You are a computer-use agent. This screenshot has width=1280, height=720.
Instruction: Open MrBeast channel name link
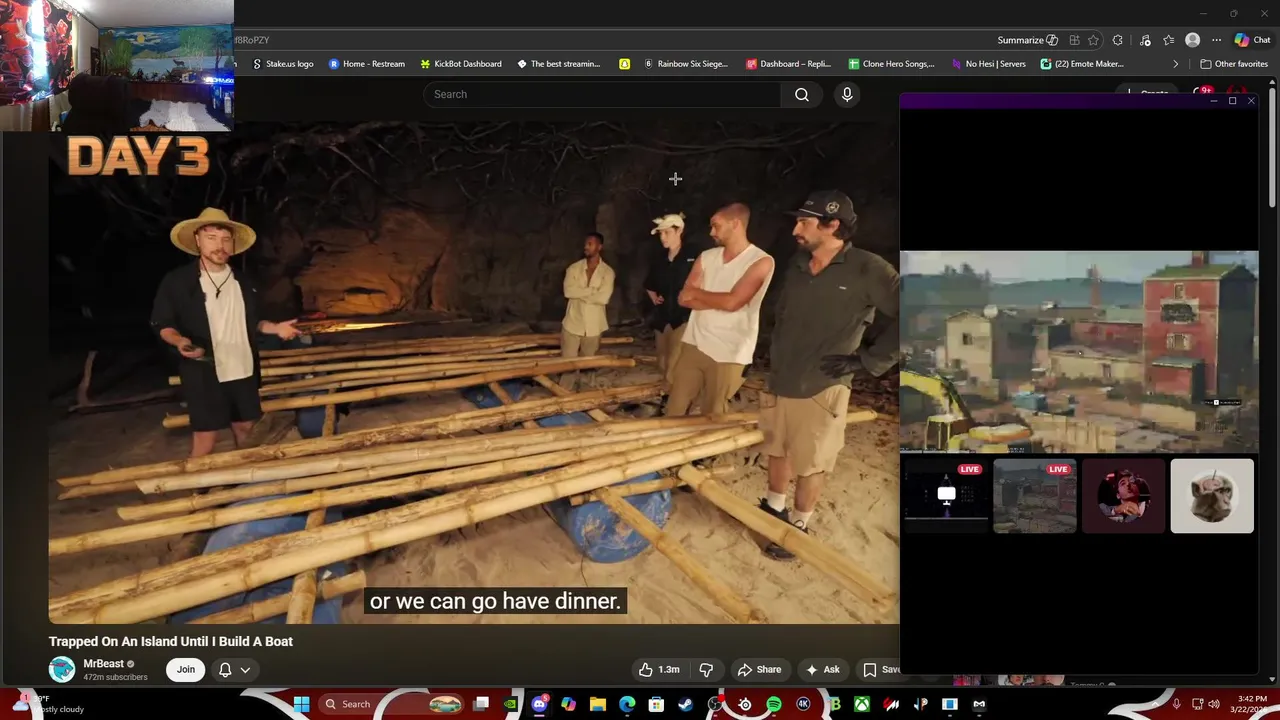point(104,664)
